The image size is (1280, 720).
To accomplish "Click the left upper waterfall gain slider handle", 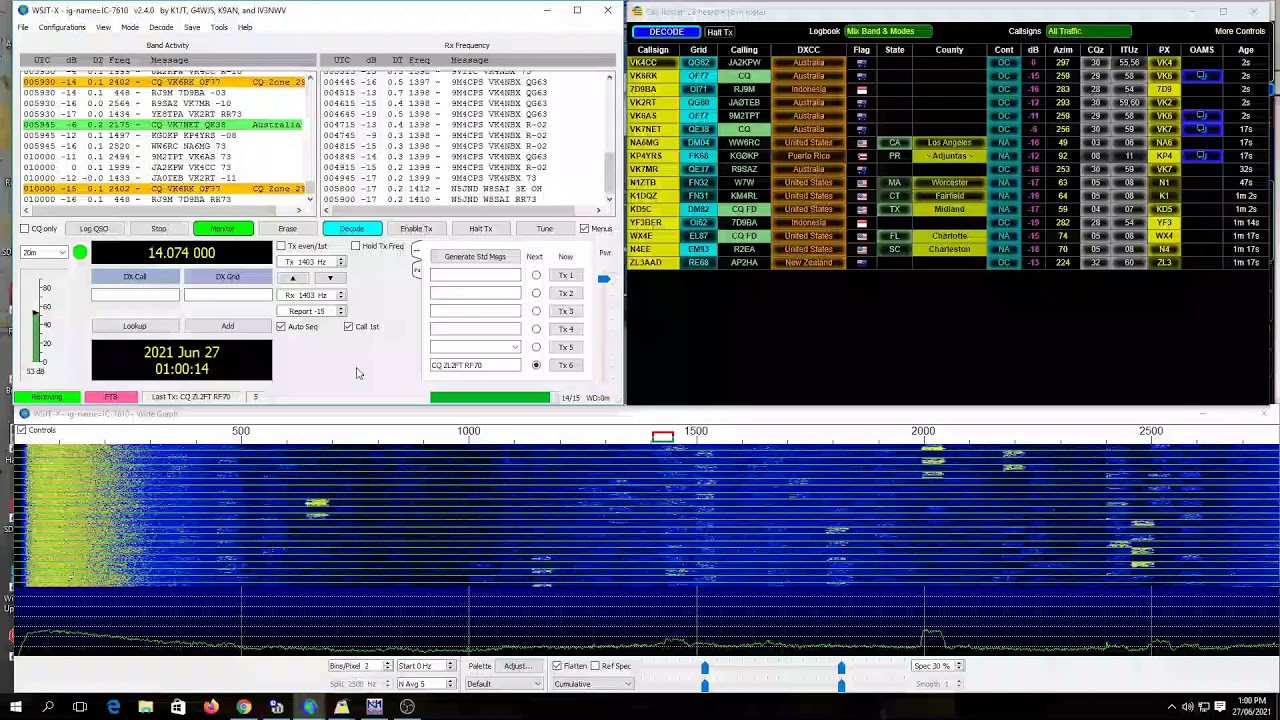I will pyautogui.click(x=705, y=668).
